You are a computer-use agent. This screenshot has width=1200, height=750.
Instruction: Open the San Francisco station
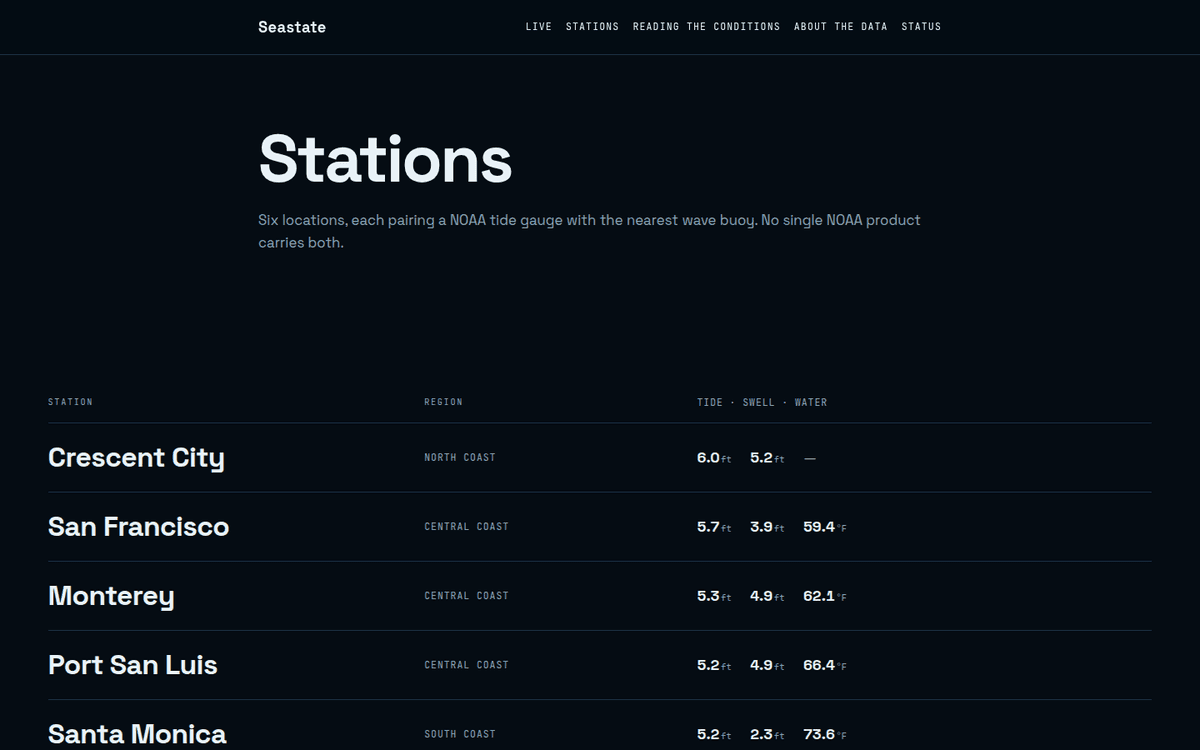click(x=138, y=527)
